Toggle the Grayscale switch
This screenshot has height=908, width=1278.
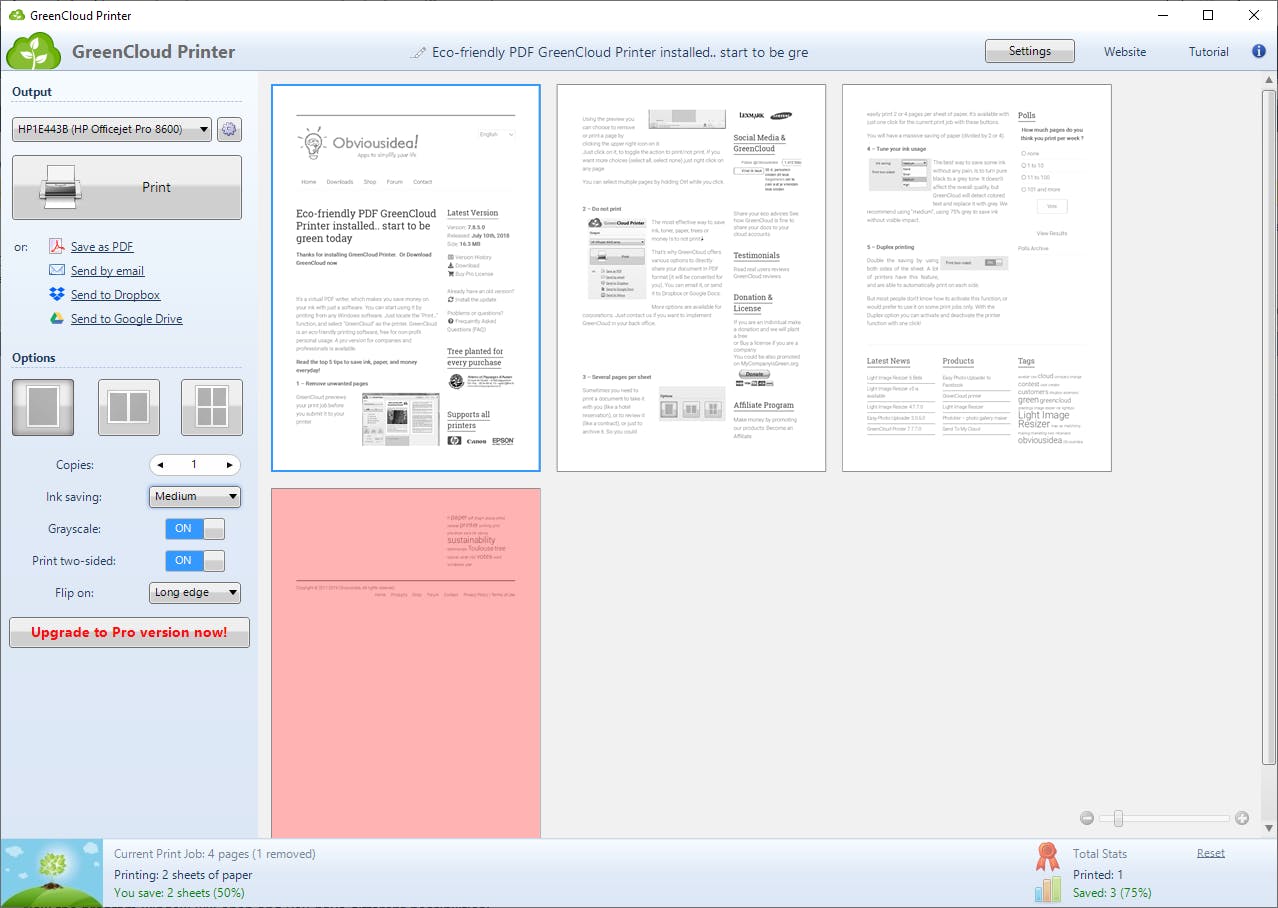[195, 529]
